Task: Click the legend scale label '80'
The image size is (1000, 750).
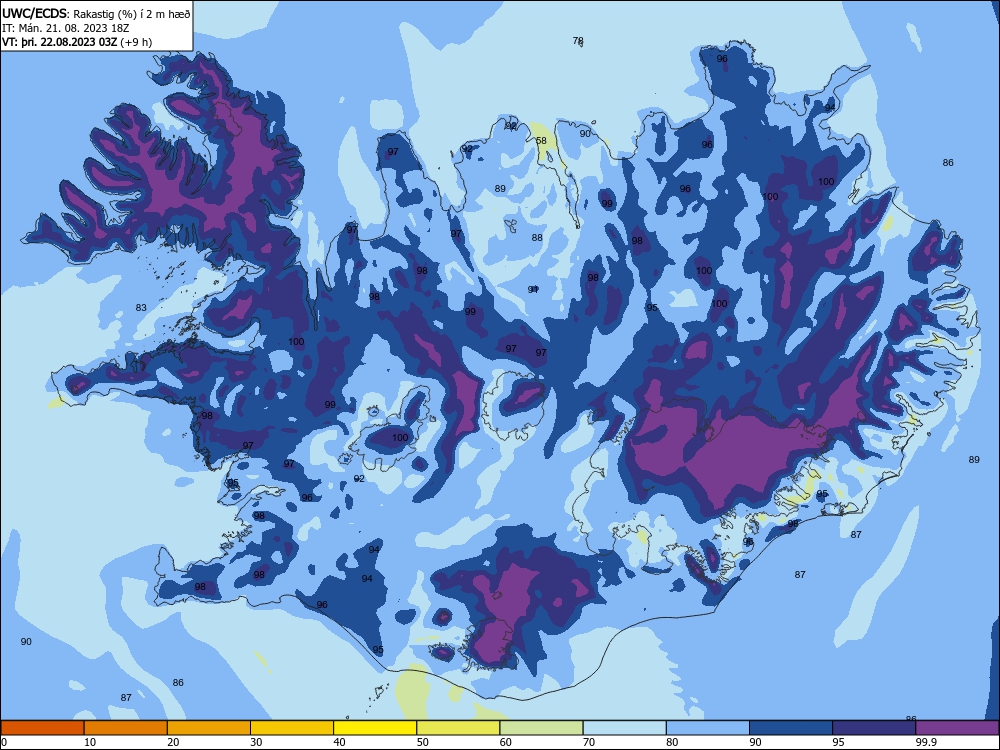Action: (x=672, y=742)
